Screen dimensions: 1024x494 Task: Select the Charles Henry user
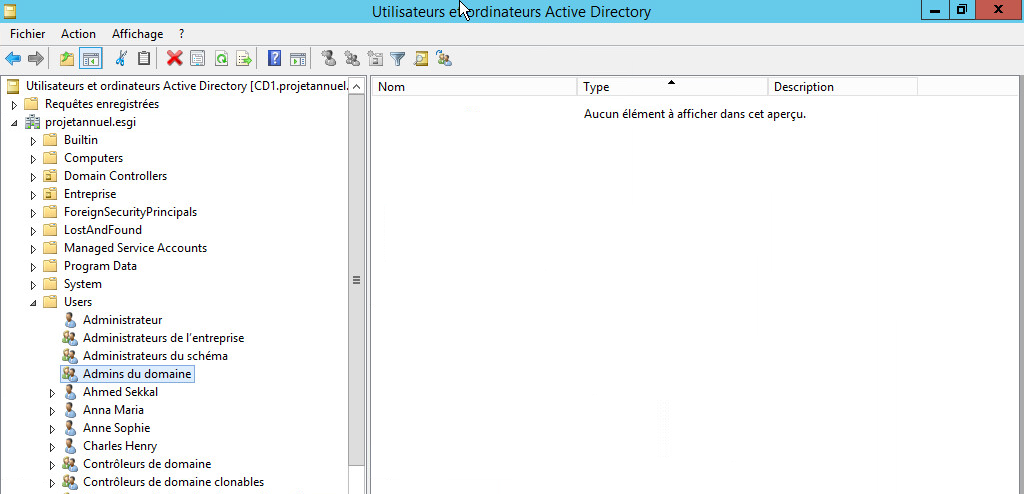click(x=120, y=446)
